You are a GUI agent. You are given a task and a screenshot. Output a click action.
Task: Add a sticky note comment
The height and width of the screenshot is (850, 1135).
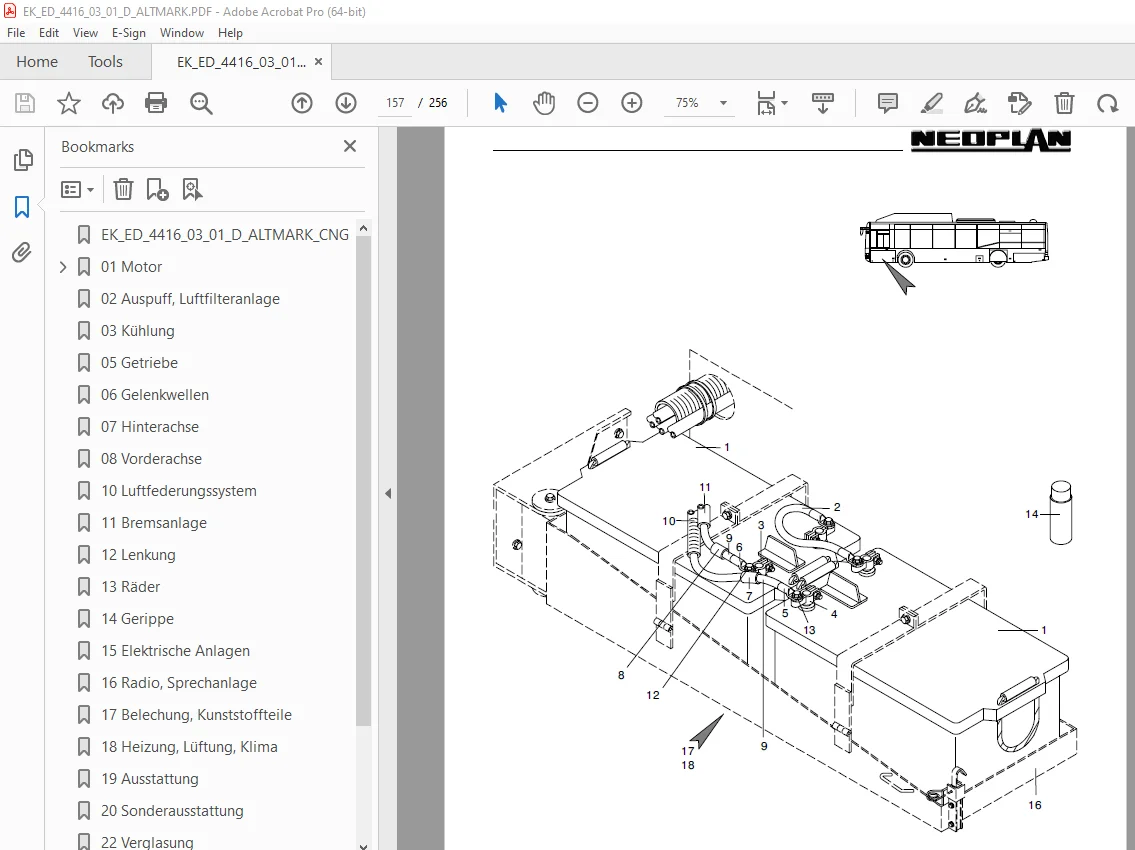tap(887, 103)
